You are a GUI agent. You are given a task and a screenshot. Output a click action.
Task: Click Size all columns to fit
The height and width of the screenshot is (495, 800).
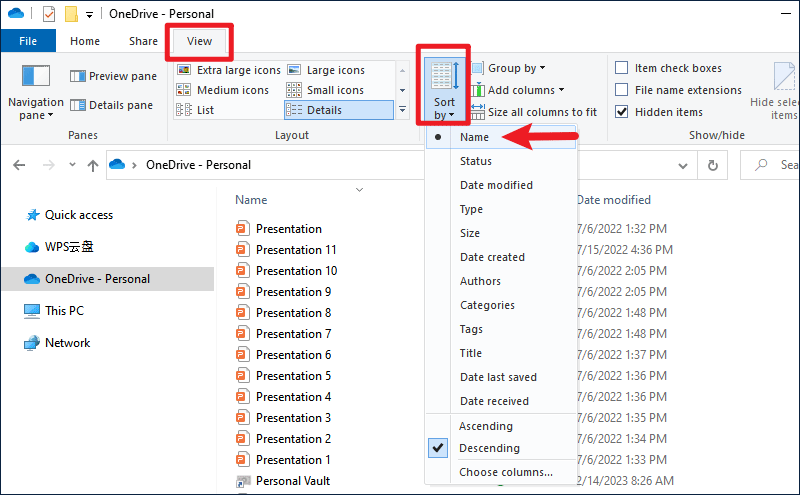click(x=534, y=112)
